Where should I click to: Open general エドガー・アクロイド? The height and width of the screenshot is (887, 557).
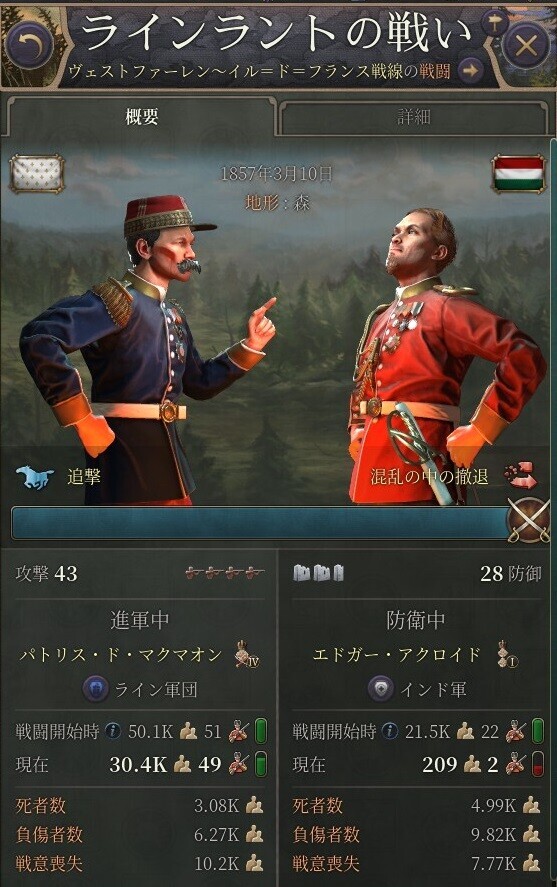tap(396, 655)
